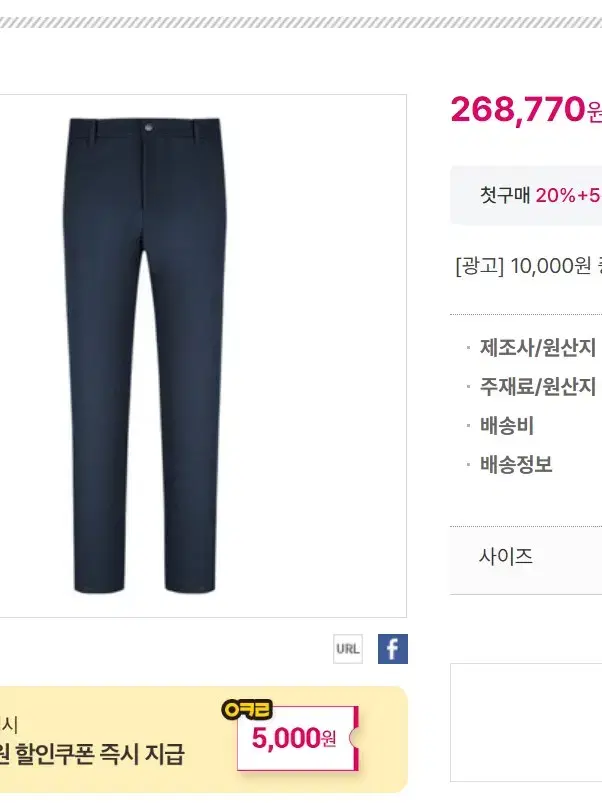Open the 첫구매 20%+5 promotion banner
This screenshot has width=602, height=803.
(526, 195)
